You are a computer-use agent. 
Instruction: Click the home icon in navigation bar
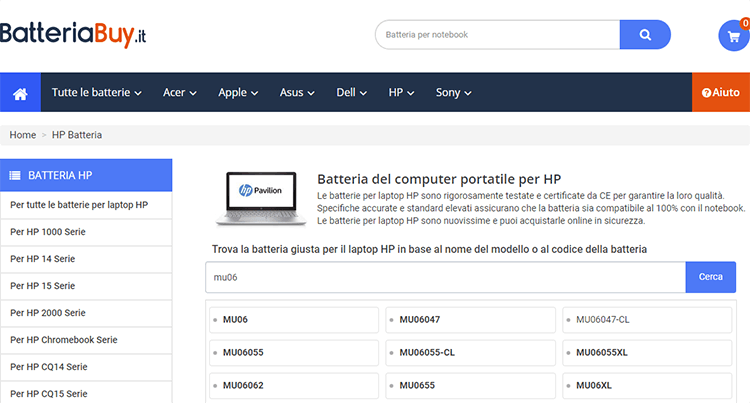pyautogui.click(x=20, y=92)
